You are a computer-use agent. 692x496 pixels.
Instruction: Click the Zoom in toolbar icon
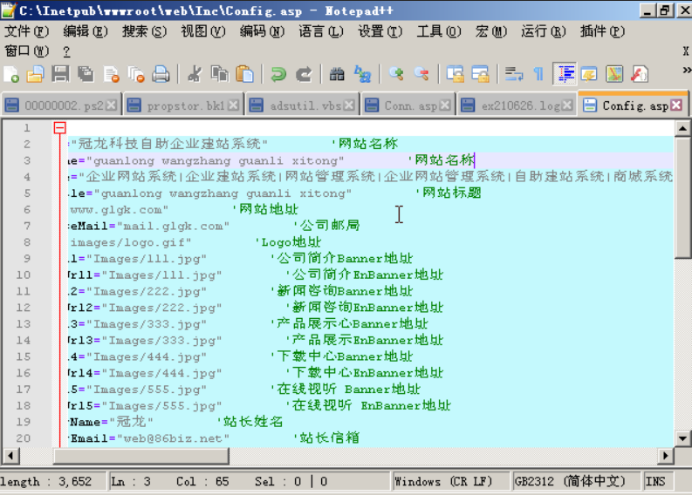click(x=396, y=74)
